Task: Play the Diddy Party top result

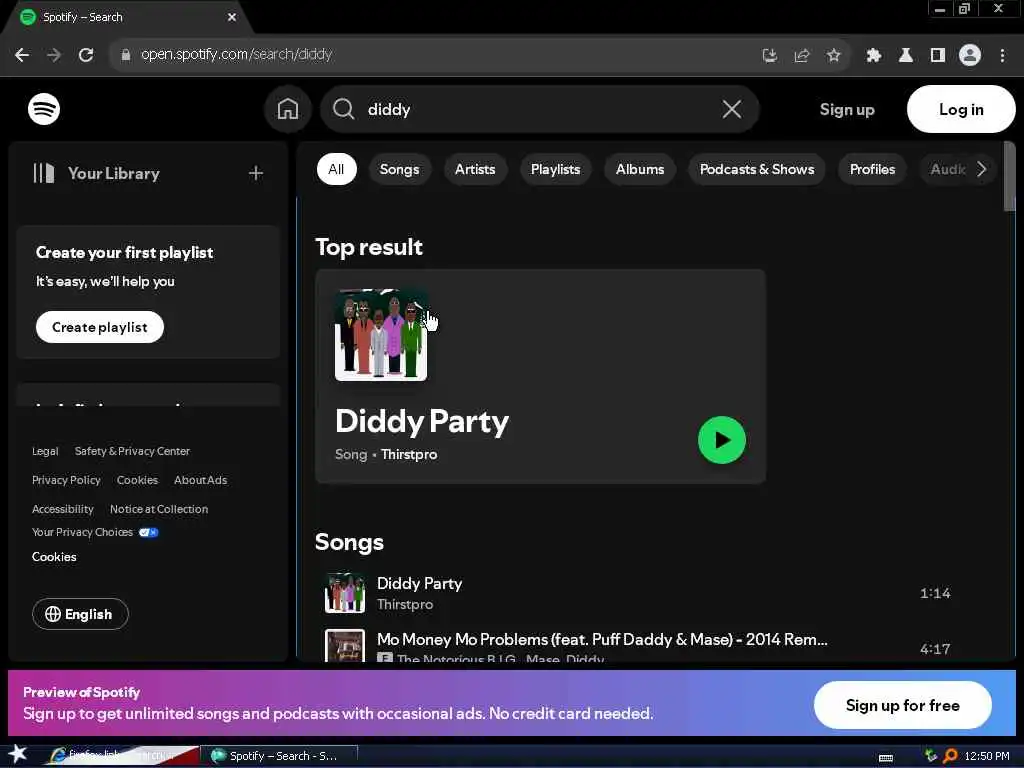Action: (722, 440)
